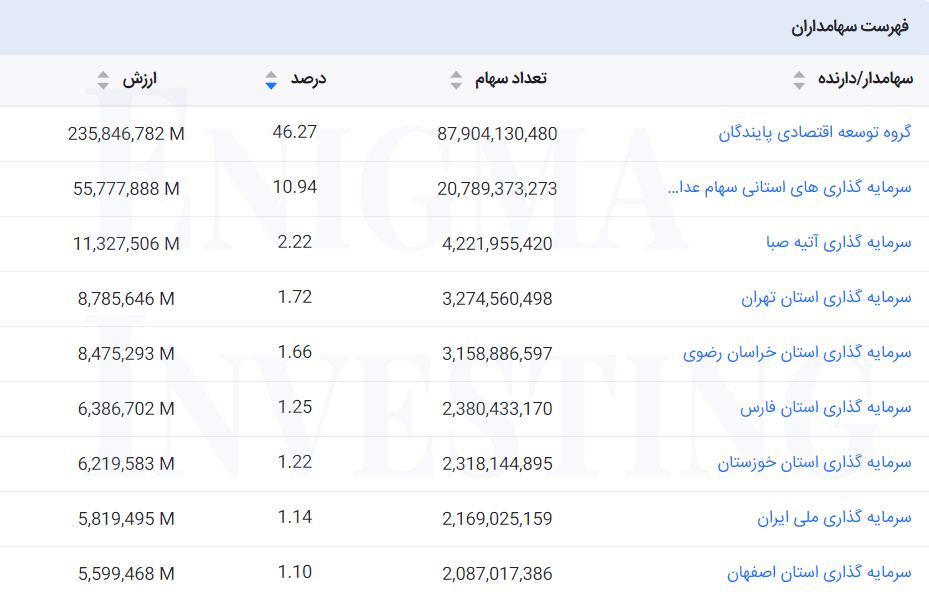Open سرمایه گذاری های استانی سهام عدالت link
Viewport: 929px width, 595px height.
coord(789,188)
